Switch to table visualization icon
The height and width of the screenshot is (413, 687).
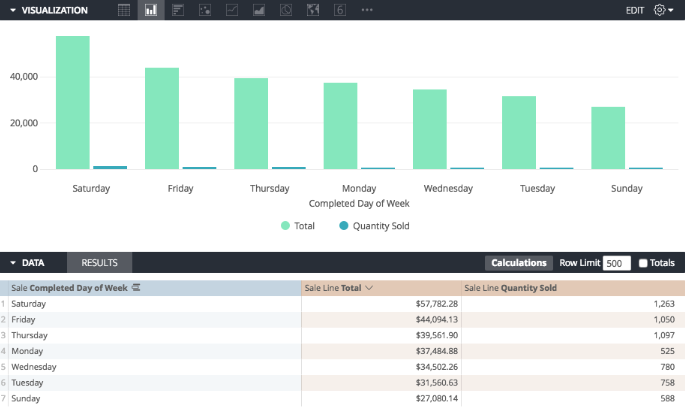124,10
